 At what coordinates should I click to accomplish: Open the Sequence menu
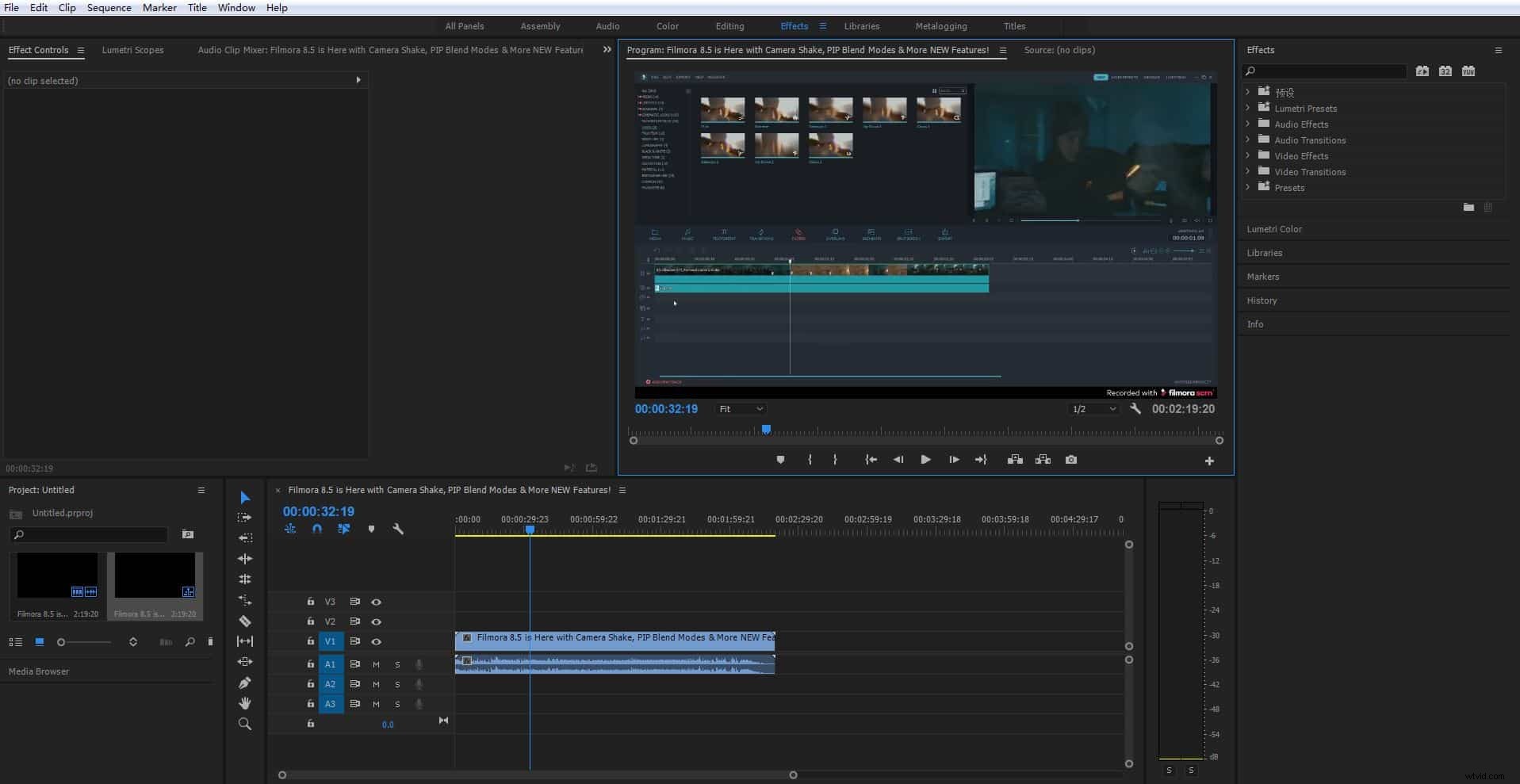(x=109, y=7)
